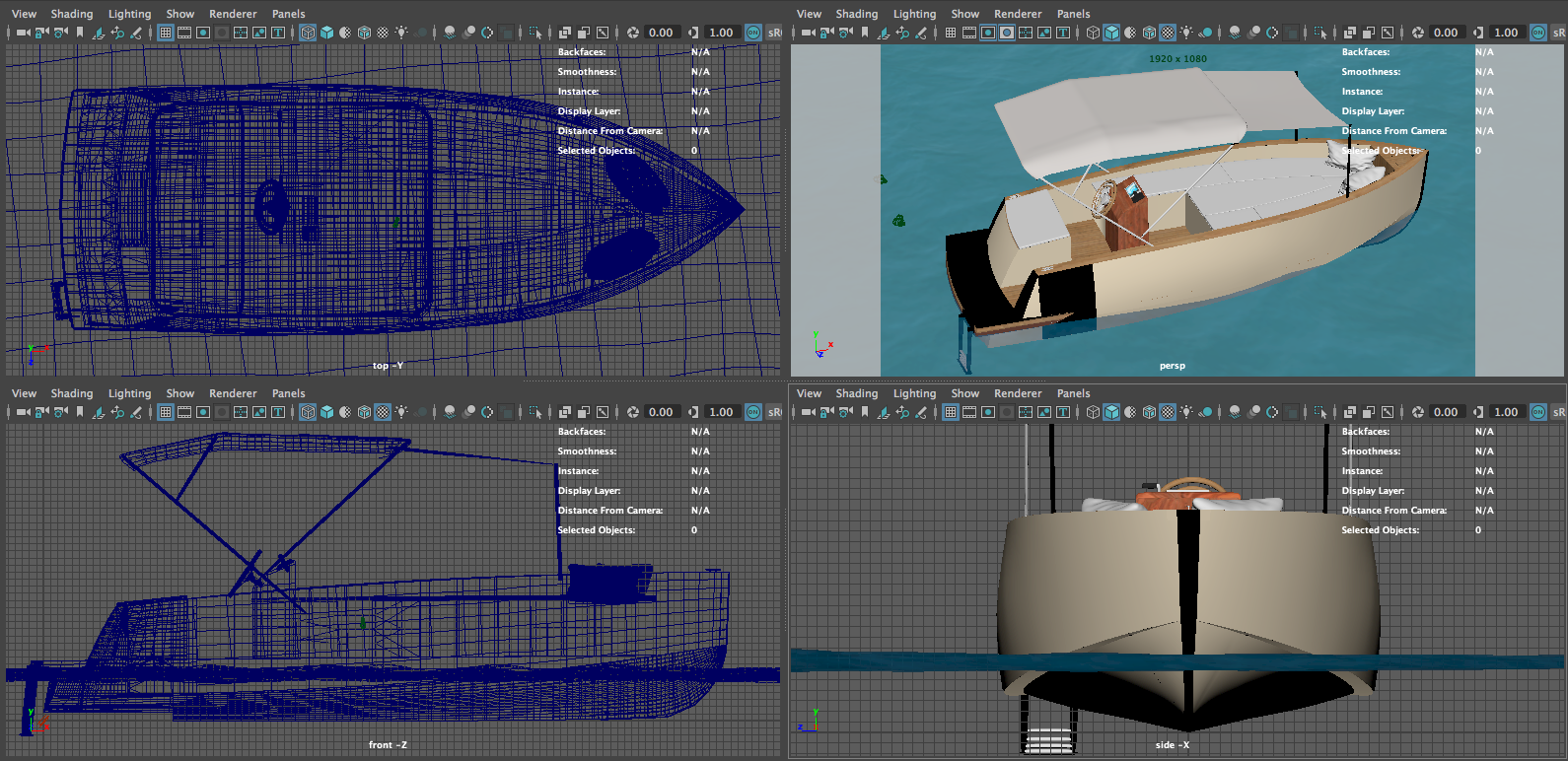Screen dimensions: 1568x761
Task: Click Select Camera icon in side -X panel
Action: click(808, 412)
